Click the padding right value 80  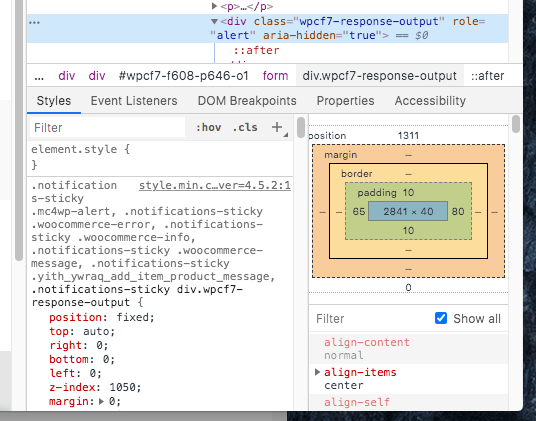(x=458, y=212)
